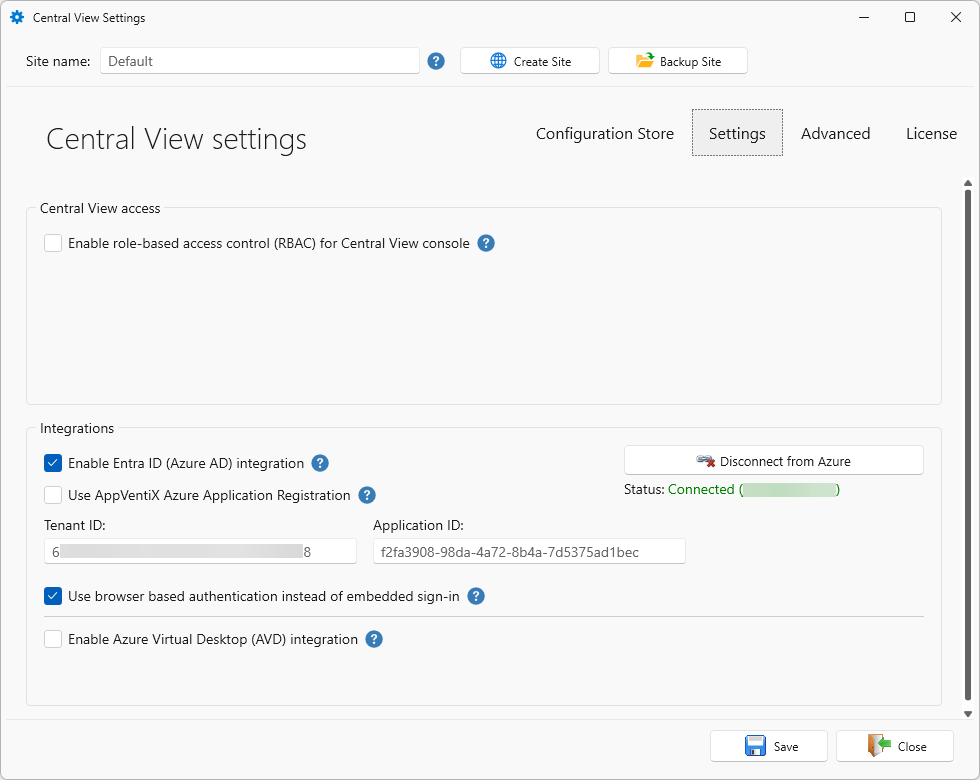Select the Settings tab

(737, 133)
